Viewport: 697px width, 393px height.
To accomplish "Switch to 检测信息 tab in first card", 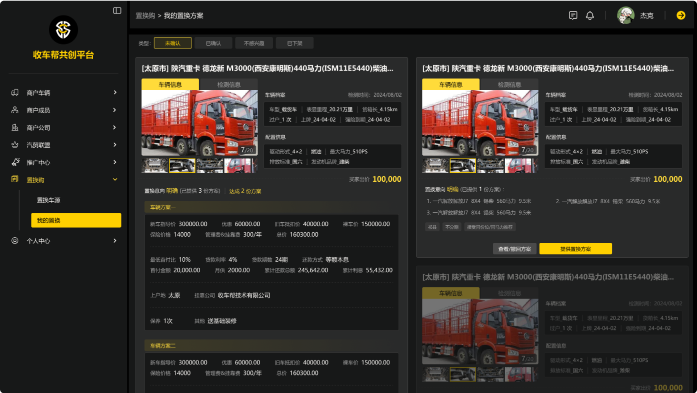I will coord(228,84).
